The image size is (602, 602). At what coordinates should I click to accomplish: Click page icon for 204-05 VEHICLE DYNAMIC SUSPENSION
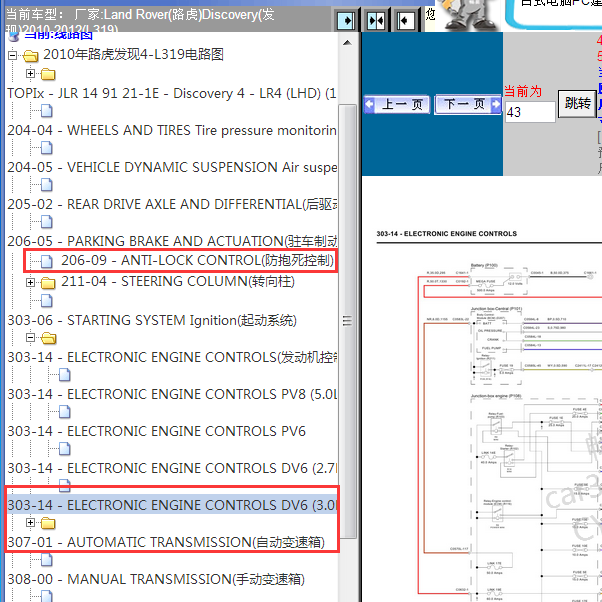[x=46, y=148]
